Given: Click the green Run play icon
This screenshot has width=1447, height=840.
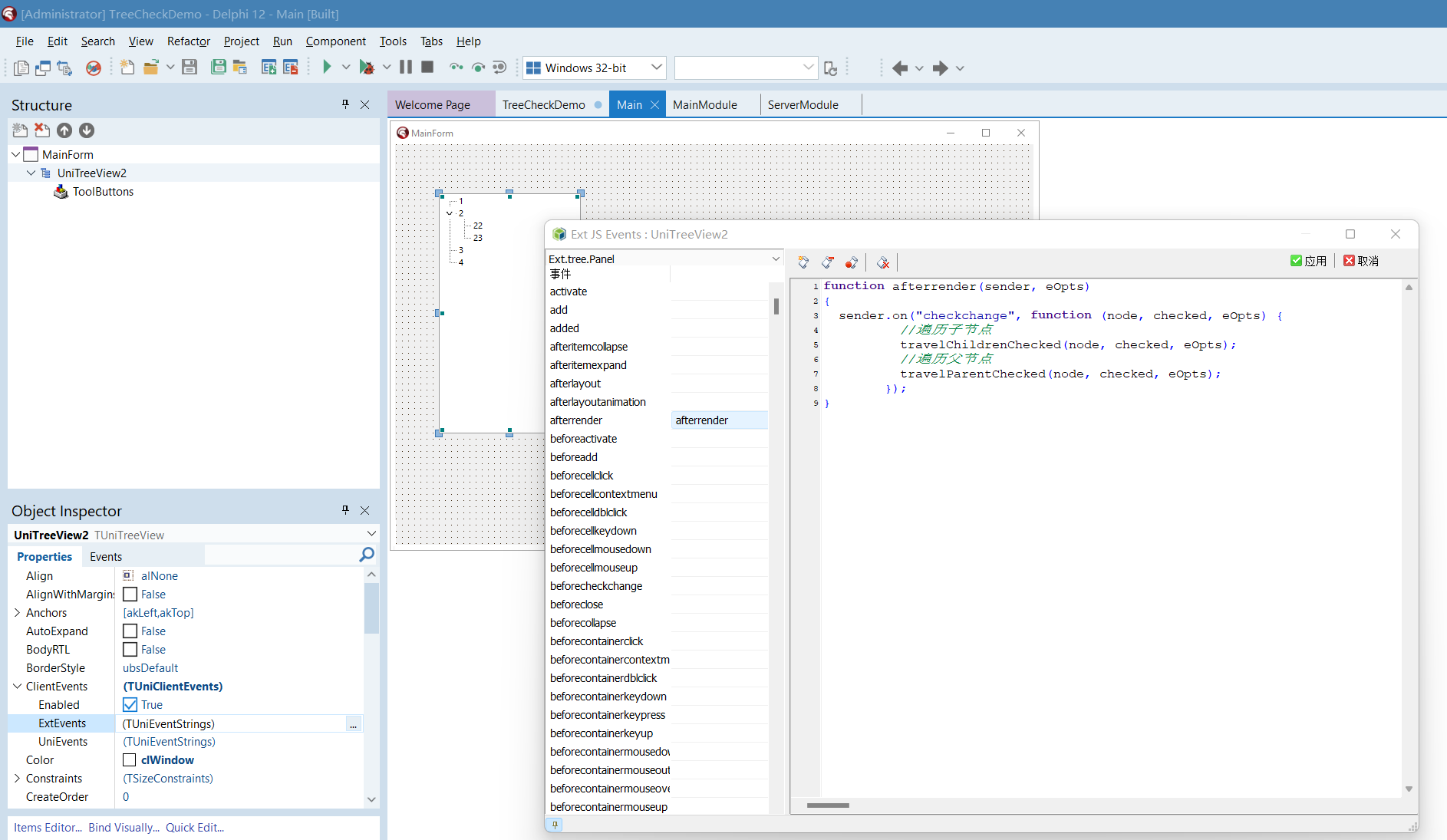Looking at the screenshot, I should pos(327,68).
